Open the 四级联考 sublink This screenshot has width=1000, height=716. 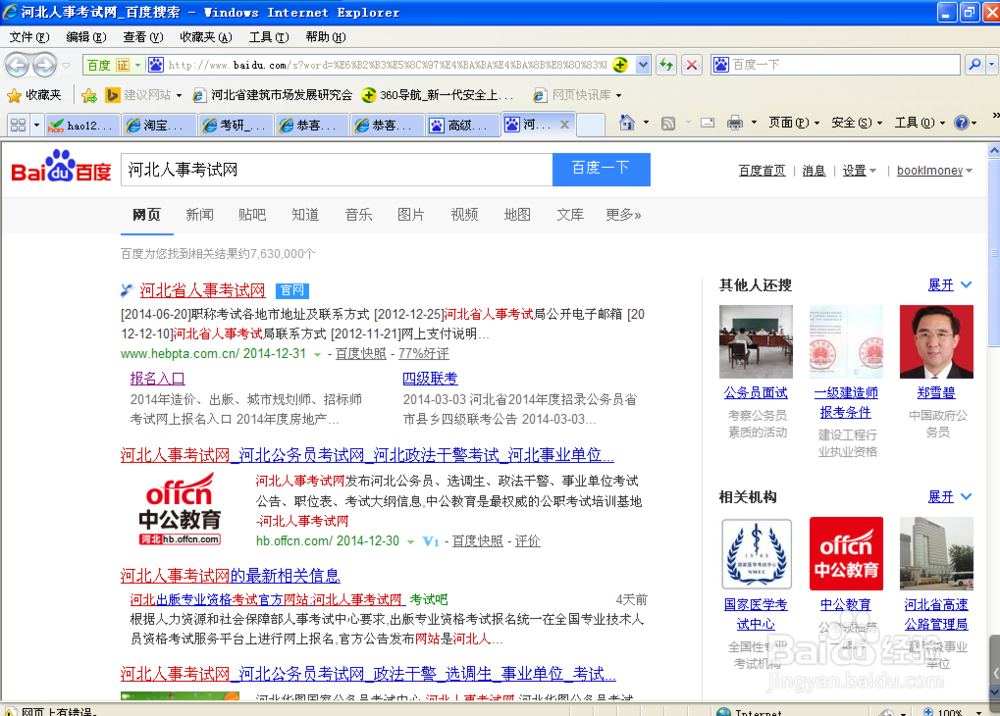click(x=430, y=379)
